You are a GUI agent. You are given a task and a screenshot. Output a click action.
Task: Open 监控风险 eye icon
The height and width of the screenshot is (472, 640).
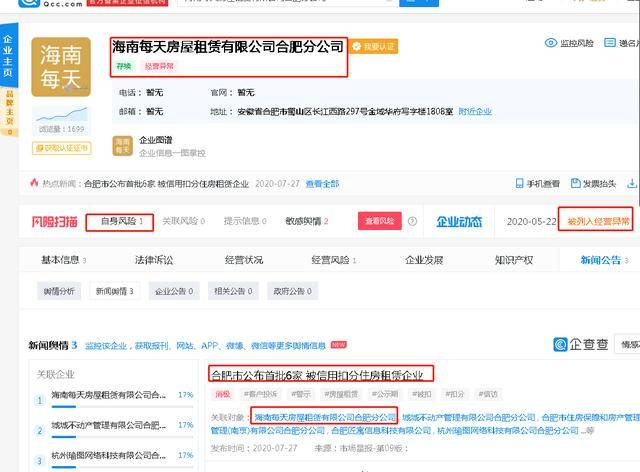551,43
